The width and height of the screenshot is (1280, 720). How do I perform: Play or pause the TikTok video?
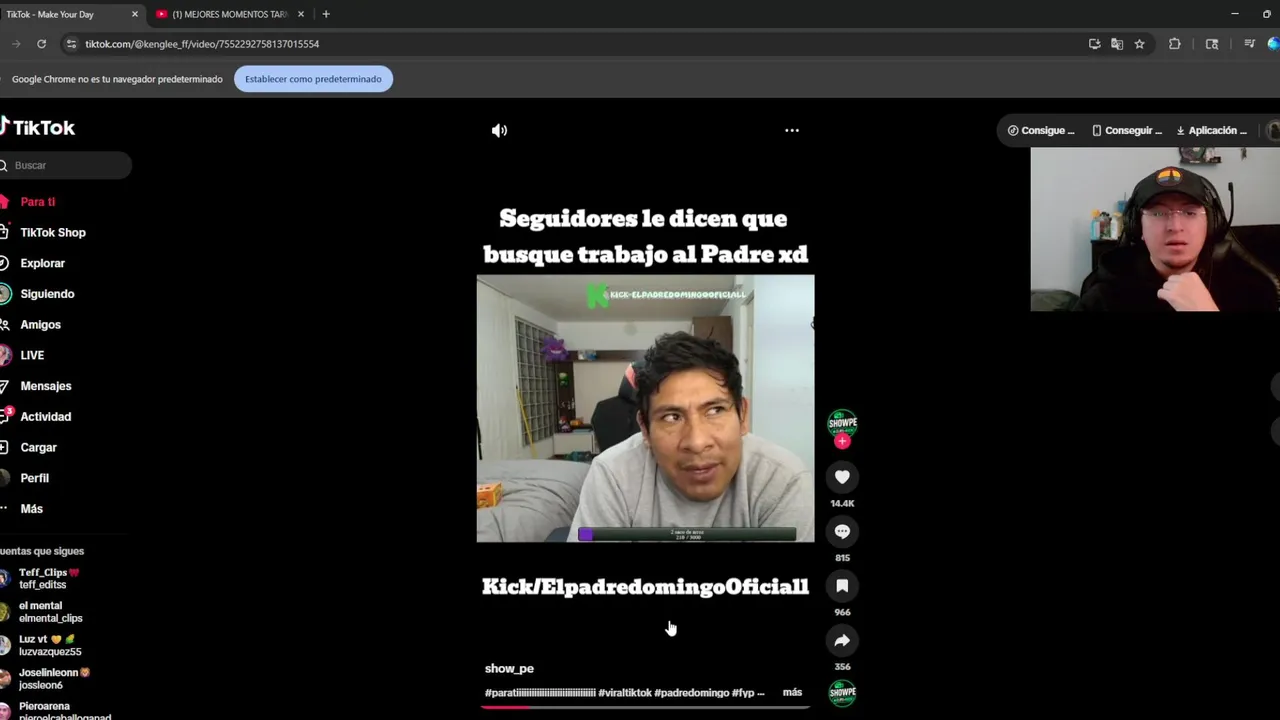645,409
